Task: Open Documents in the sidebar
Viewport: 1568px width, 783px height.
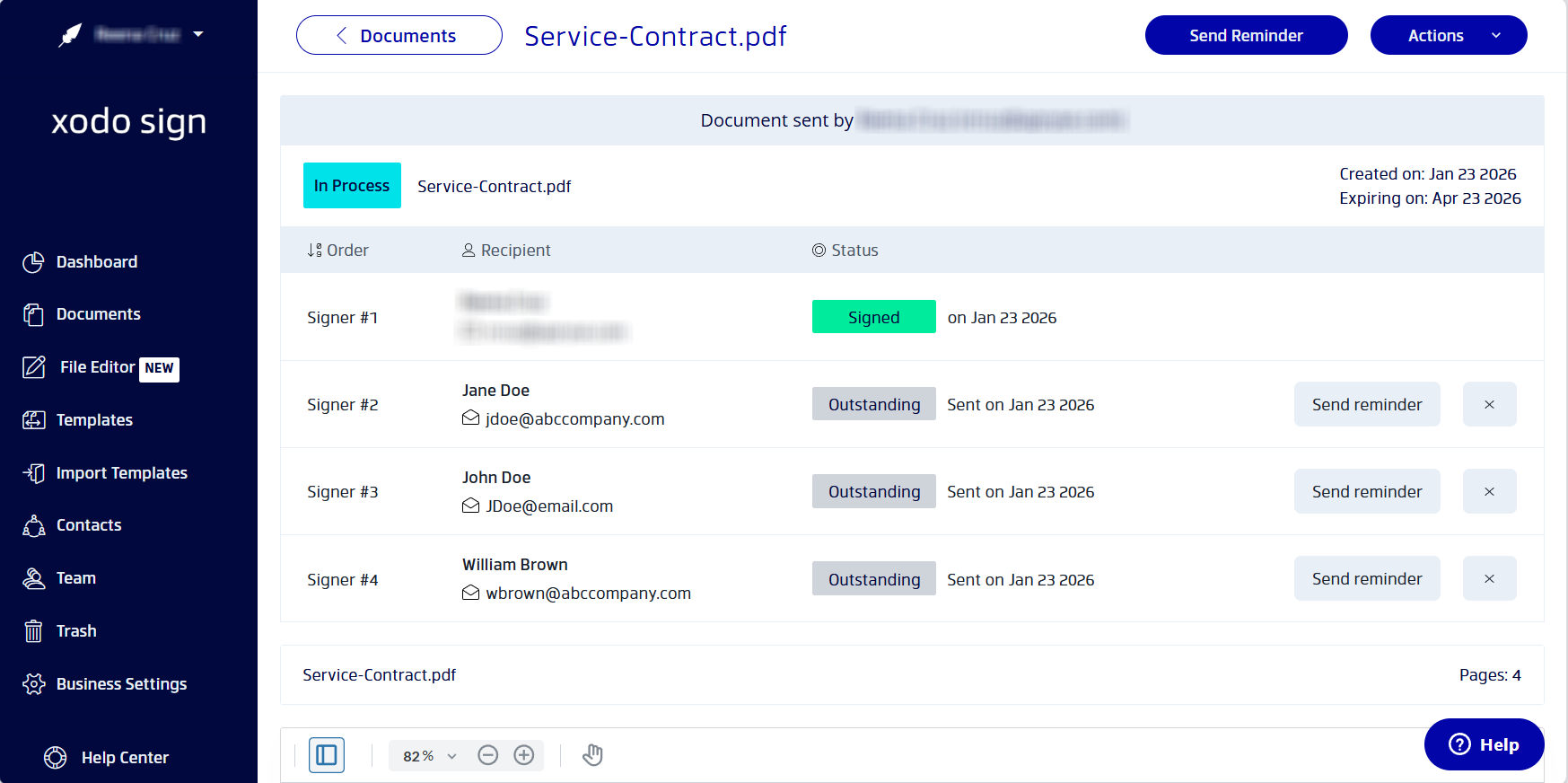Action: point(99,314)
